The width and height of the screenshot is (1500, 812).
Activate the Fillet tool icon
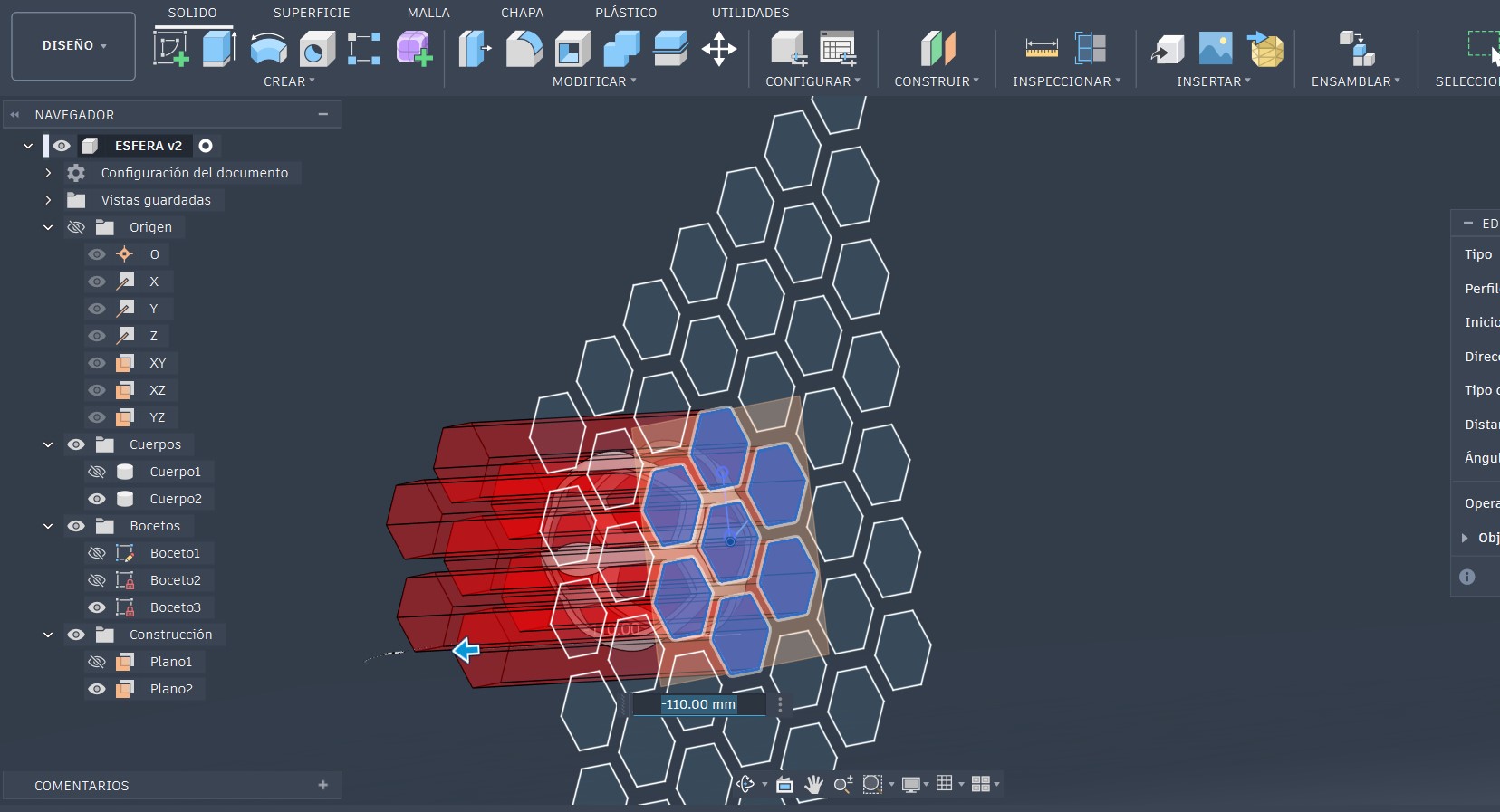[524, 49]
